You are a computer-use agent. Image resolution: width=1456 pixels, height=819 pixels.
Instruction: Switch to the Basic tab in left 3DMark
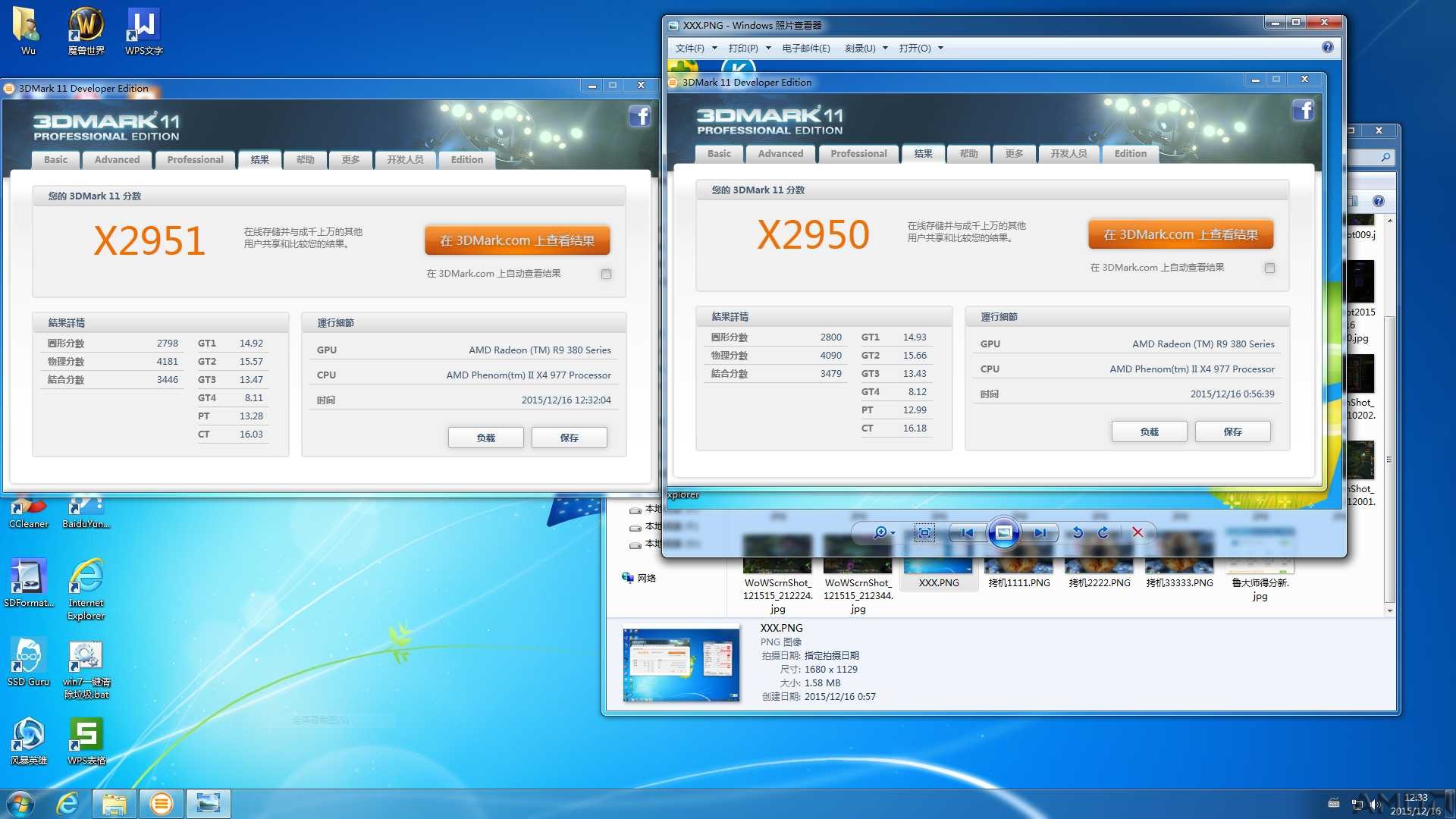55,160
